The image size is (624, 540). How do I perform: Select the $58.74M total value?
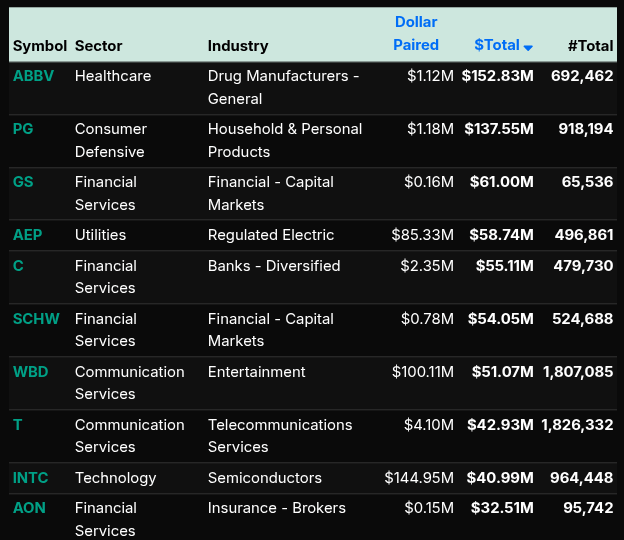pyautogui.click(x=501, y=235)
